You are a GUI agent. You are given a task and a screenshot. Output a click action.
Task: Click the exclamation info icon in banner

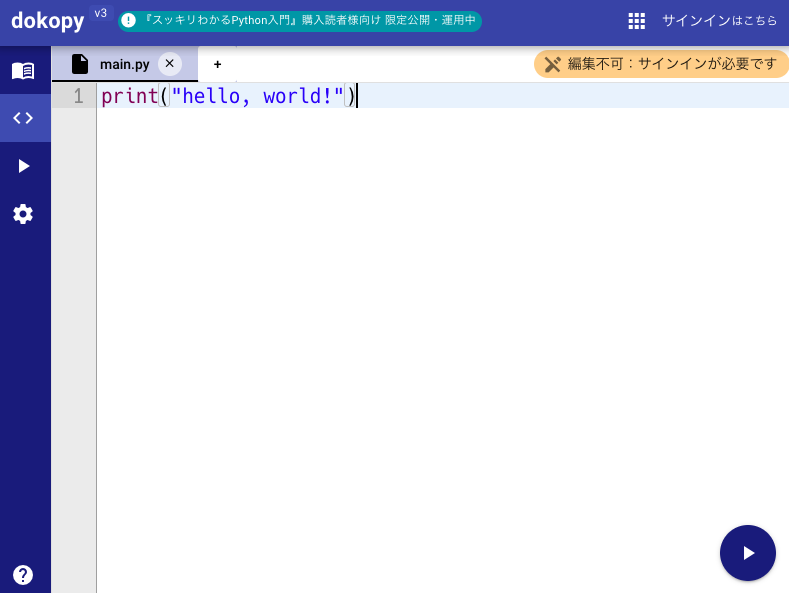129,21
